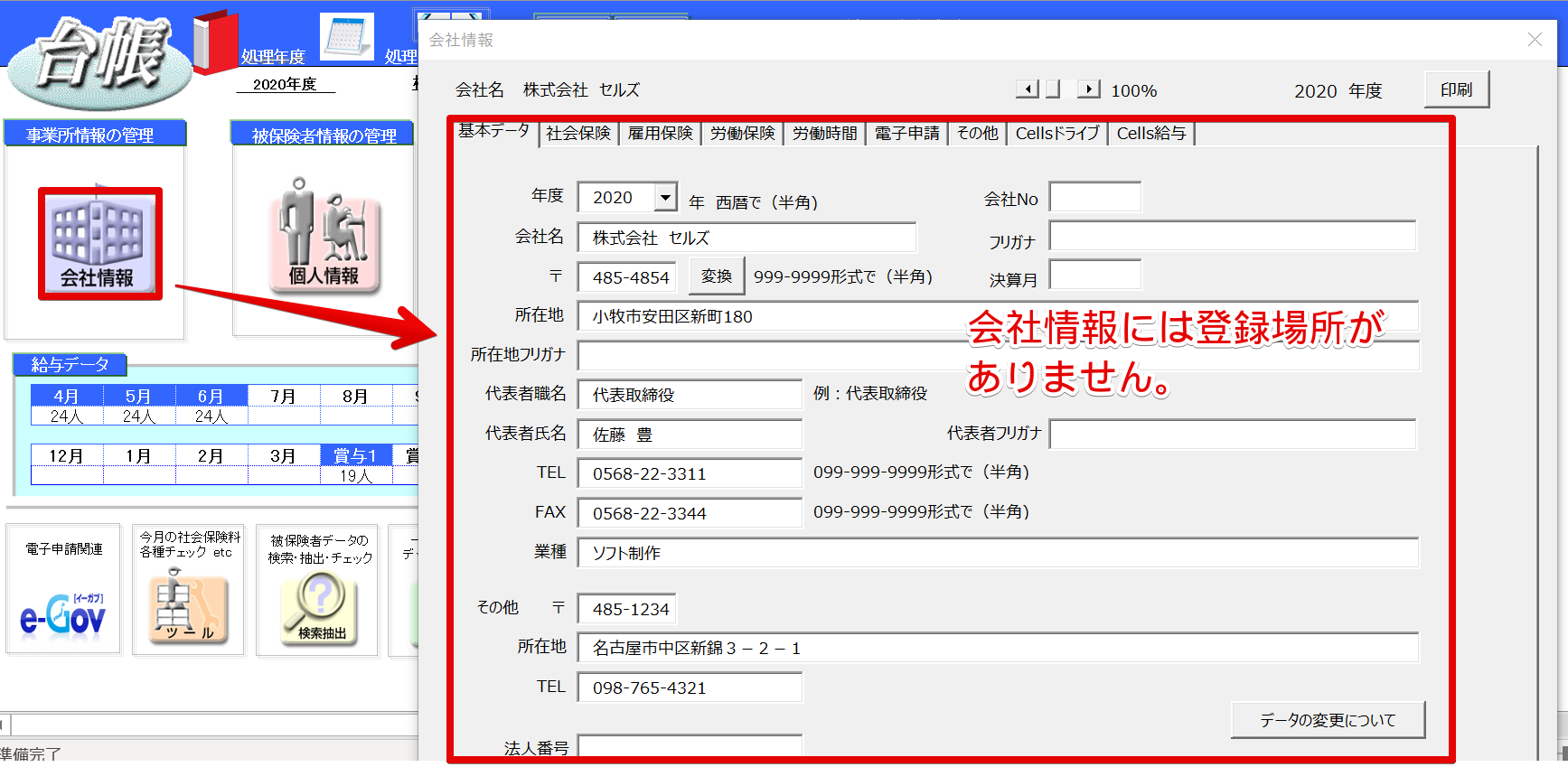Click the TEL 0568-22-3311 field

(x=690, y=473)
